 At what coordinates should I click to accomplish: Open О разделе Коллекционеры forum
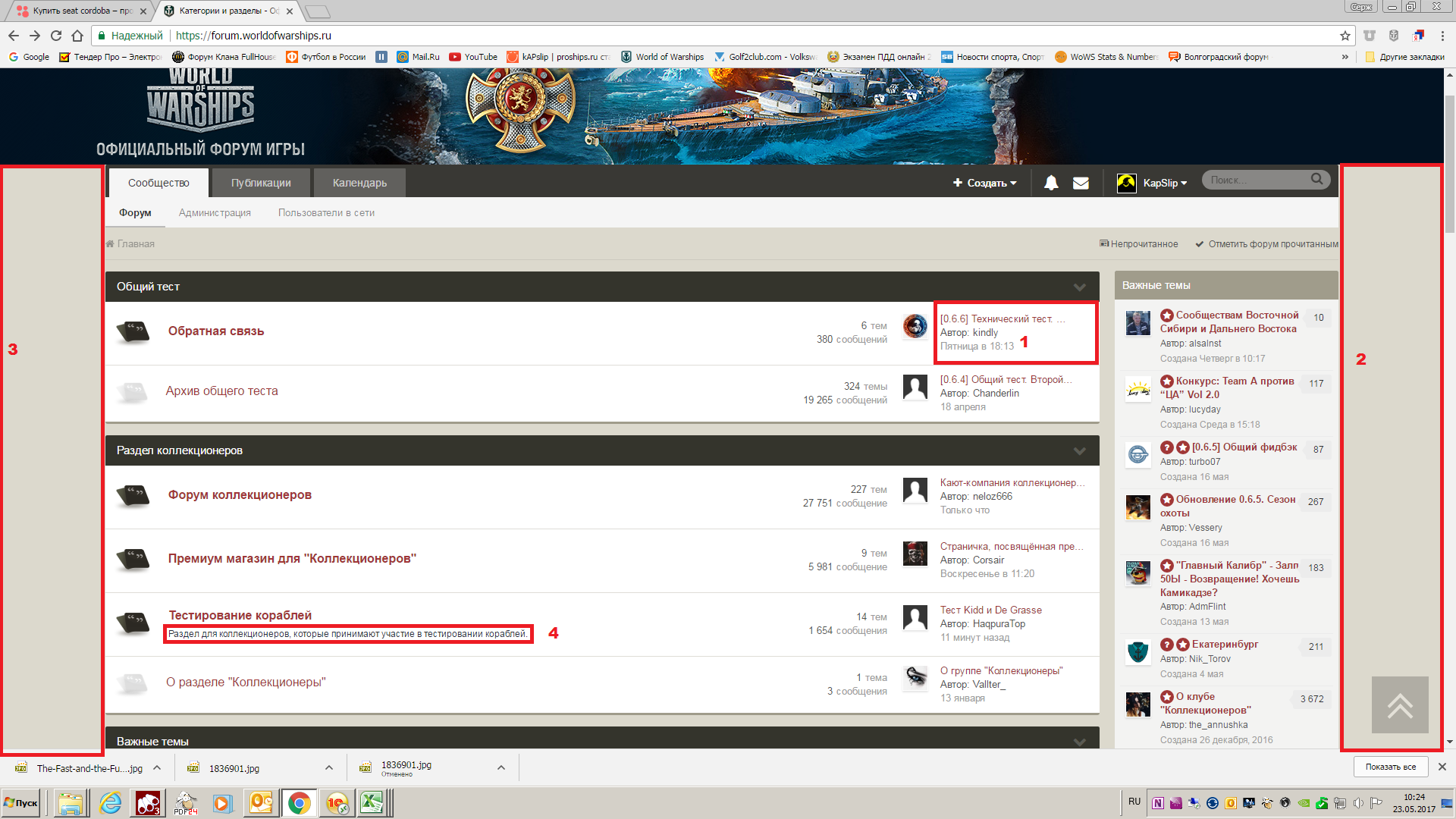[x=246, y=682]
